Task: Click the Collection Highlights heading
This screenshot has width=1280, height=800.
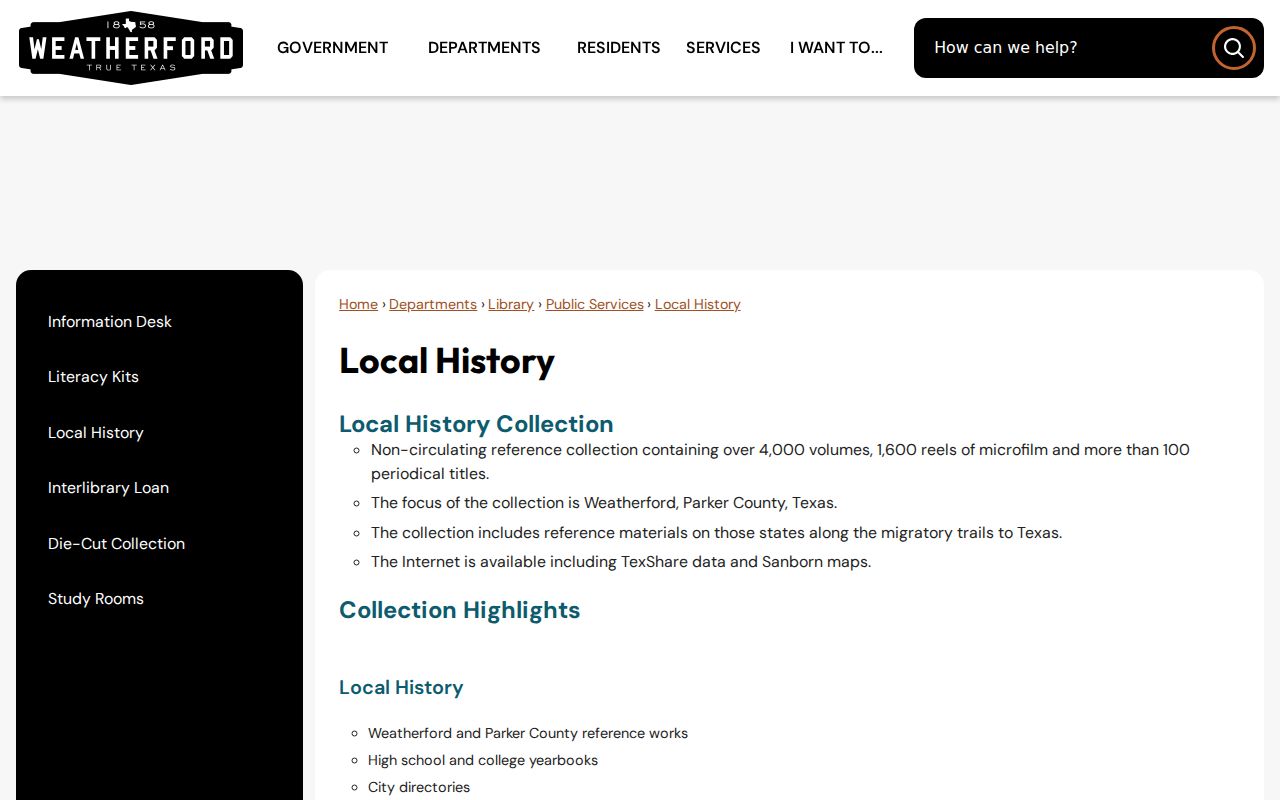Action: point(460,610)
